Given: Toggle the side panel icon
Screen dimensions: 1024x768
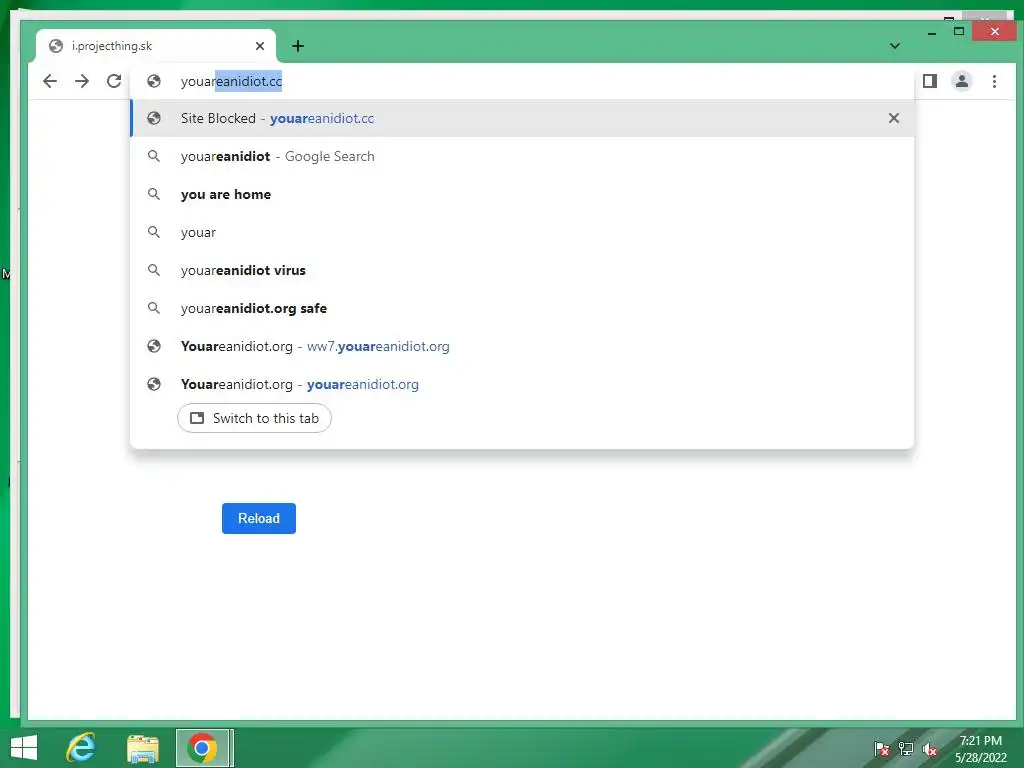Looking at the screenshot, I should click(x=930, y=81).
